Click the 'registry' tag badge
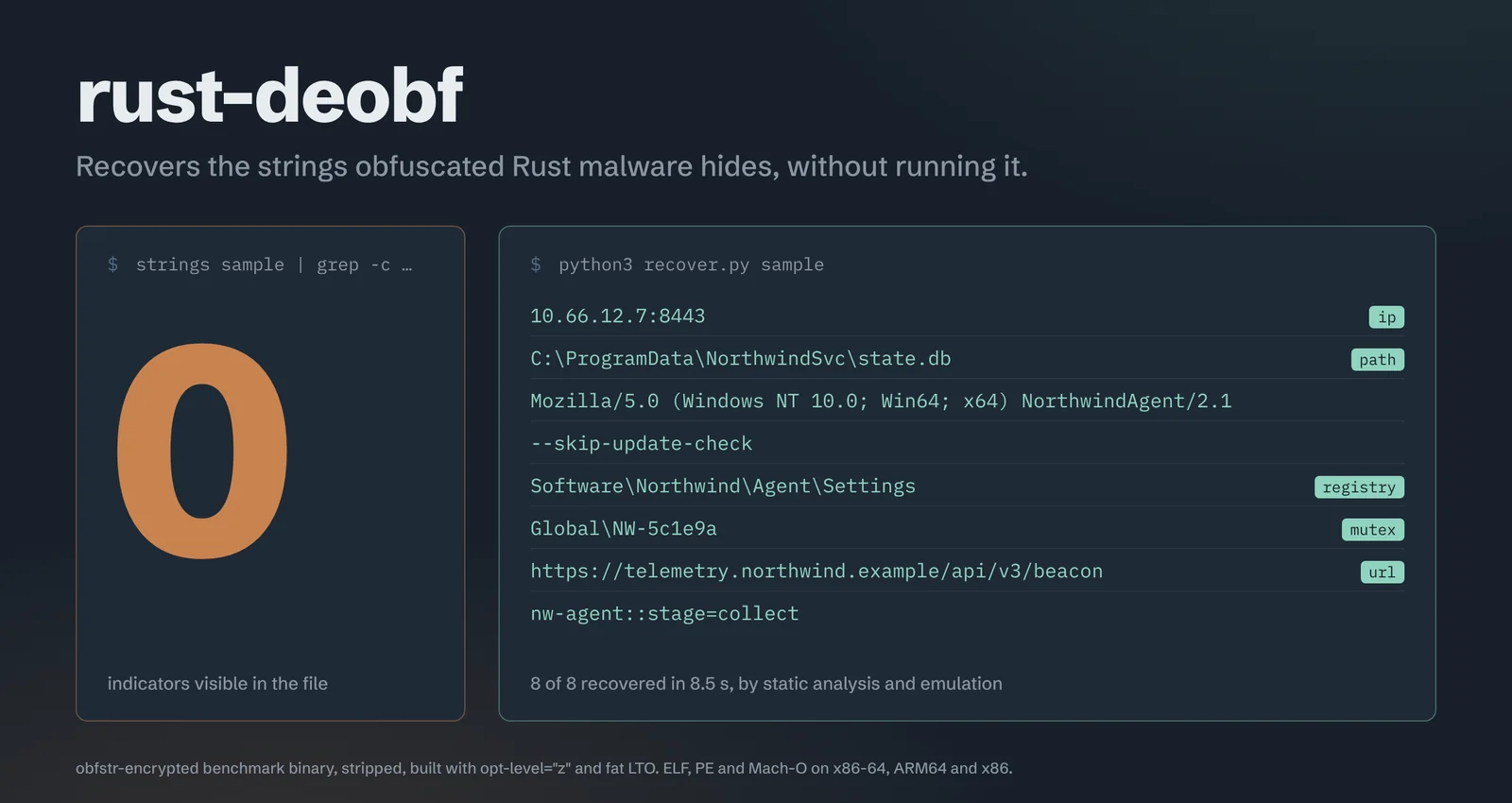The width and height of the screenshot is (1512, 803). 1359,487
